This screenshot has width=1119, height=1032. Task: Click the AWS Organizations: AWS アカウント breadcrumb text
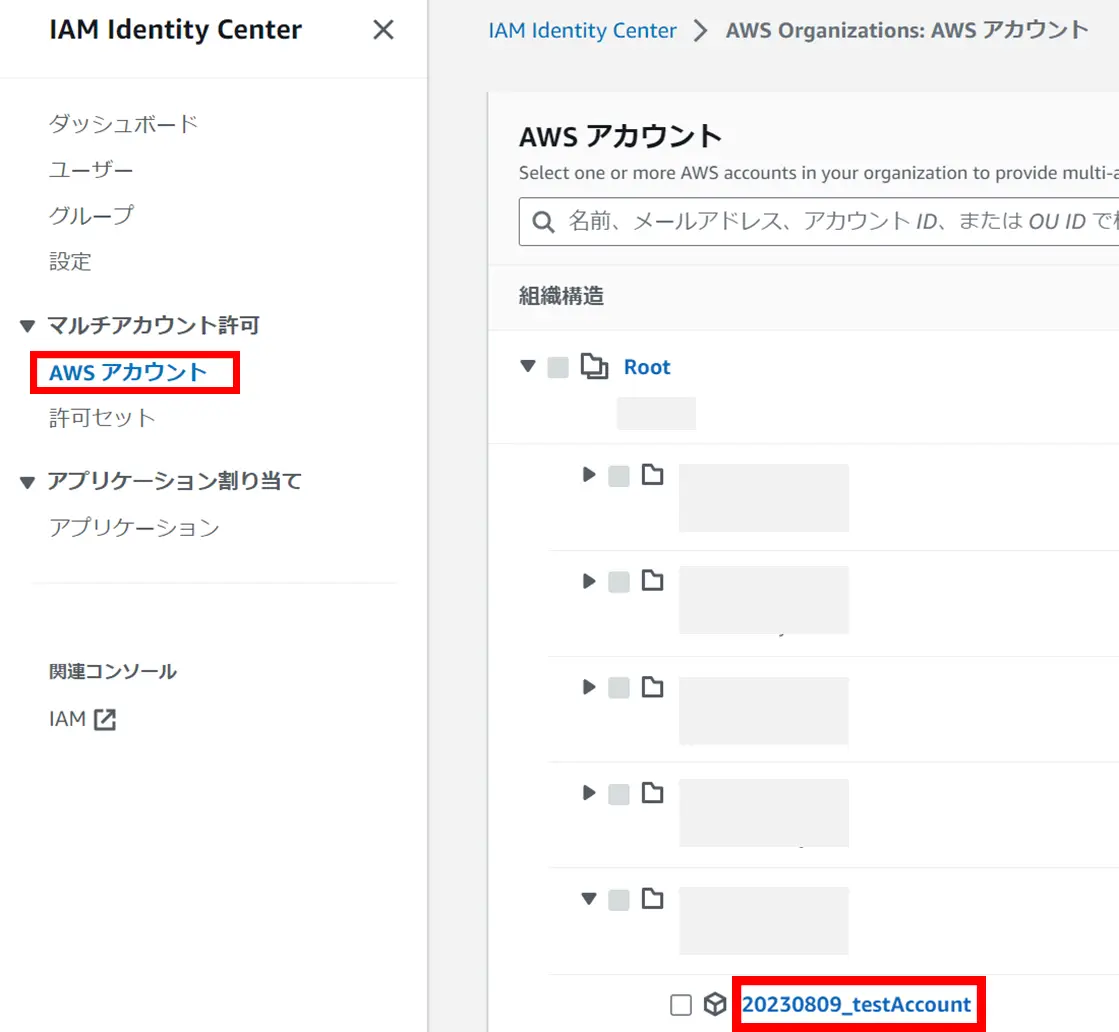tap(907, 30)
